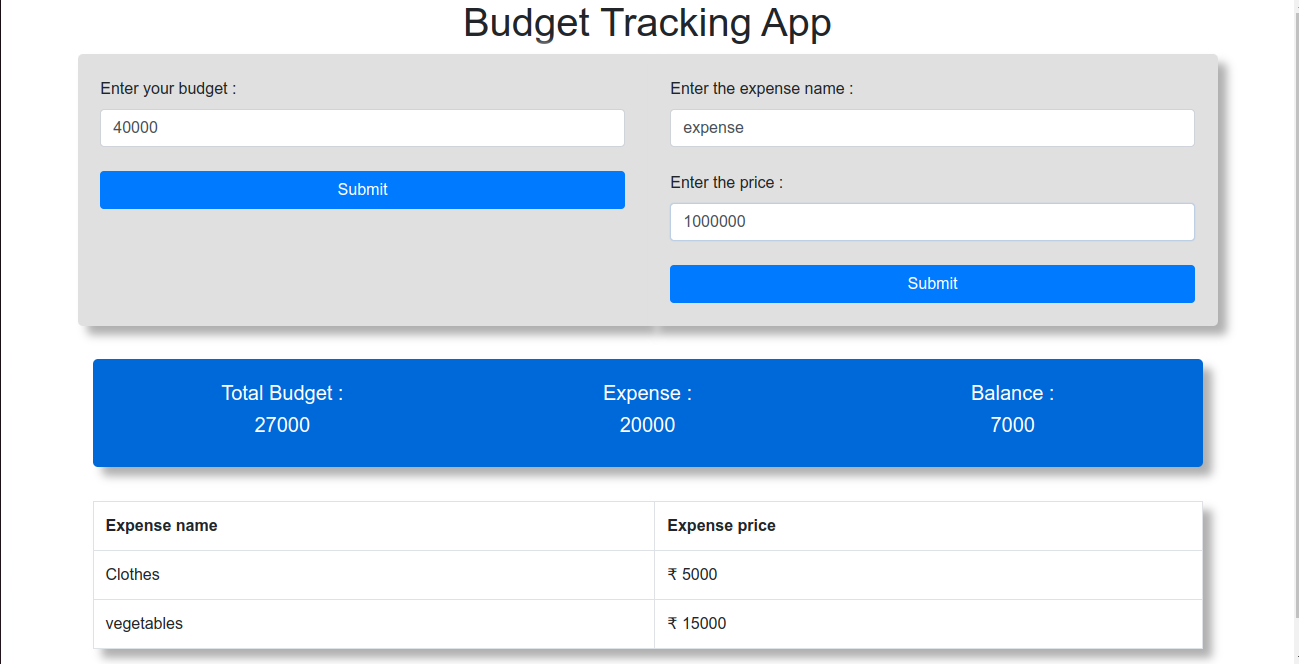Click the budget input field showing 40000
Screen dimensions: 1299x664
pos(362,128)
